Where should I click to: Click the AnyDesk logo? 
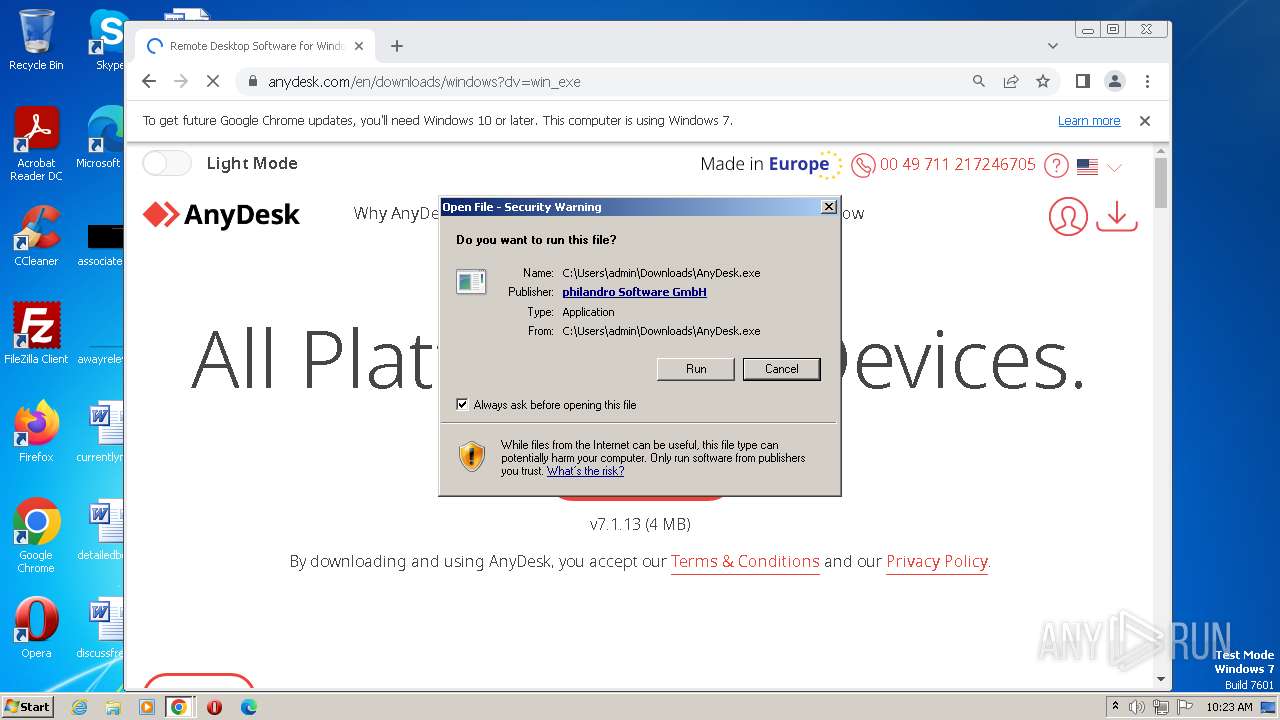[221, 214]
